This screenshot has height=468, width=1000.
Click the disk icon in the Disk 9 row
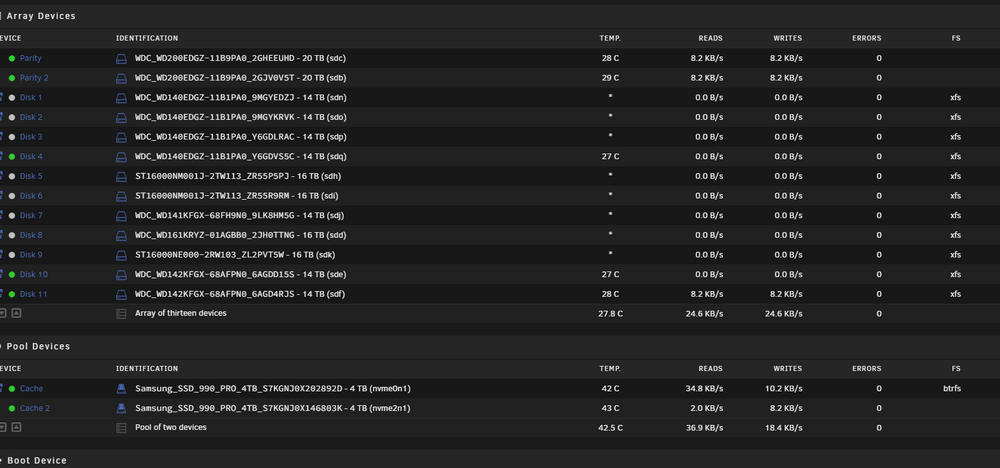click(x=121, y=255)
